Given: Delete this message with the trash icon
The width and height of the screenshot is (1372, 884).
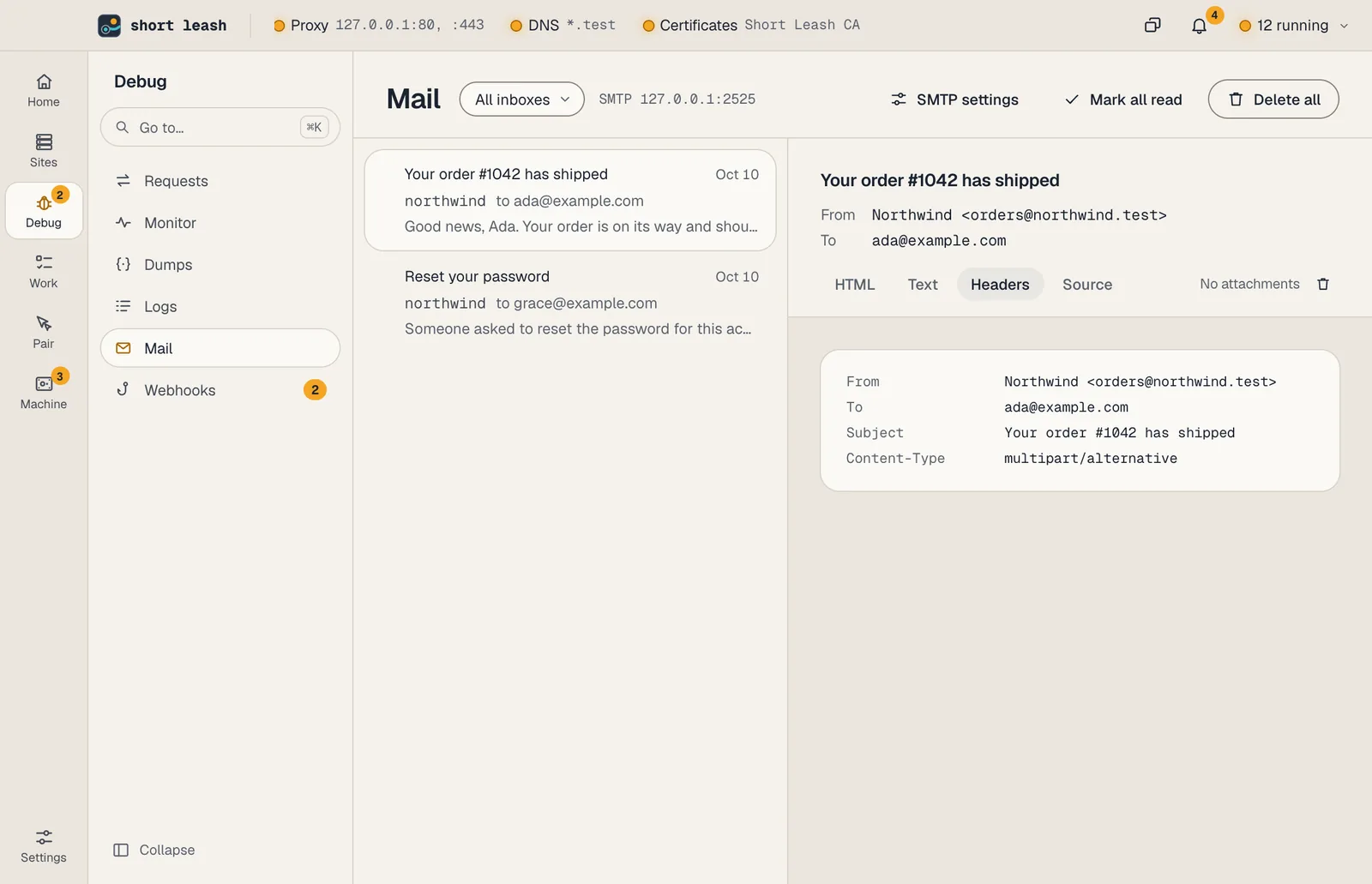Looking at the screenshot, I should click(x=1323, y=284).
